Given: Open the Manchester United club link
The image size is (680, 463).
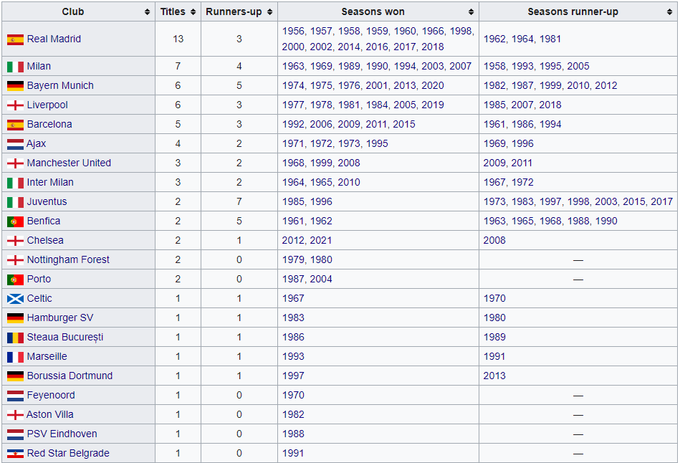Looking at the screenshot, I should [x=69, y=163].
